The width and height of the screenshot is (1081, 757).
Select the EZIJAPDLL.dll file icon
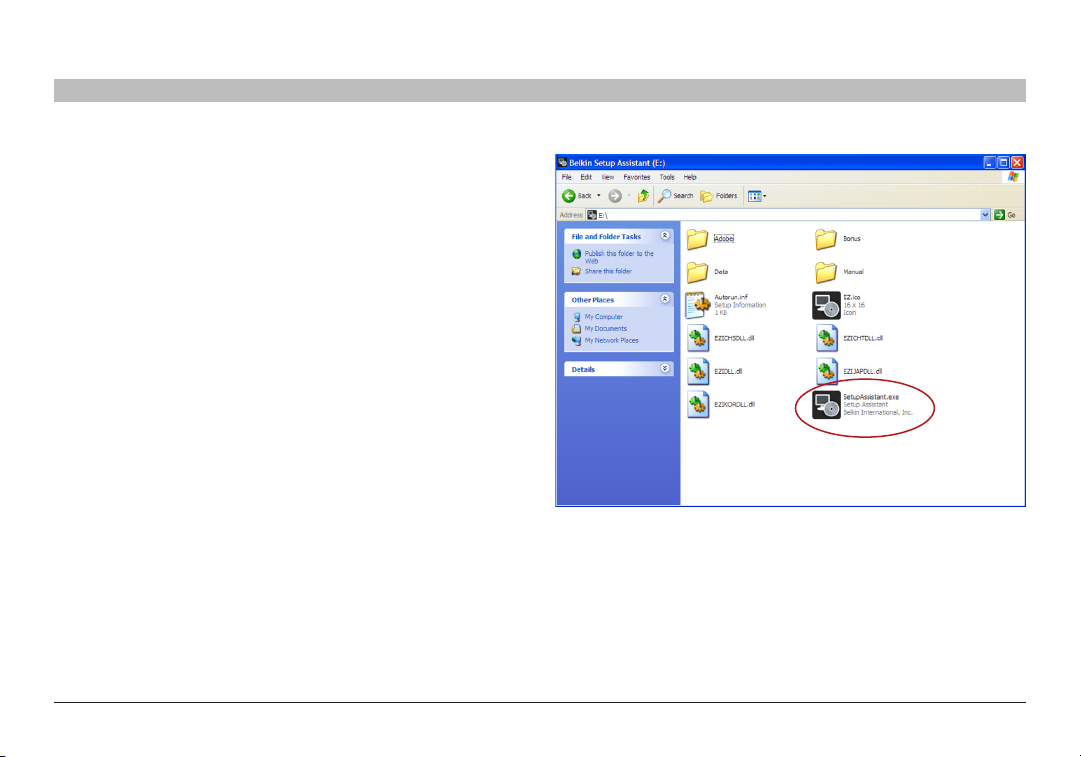click(x=827, y=372)
